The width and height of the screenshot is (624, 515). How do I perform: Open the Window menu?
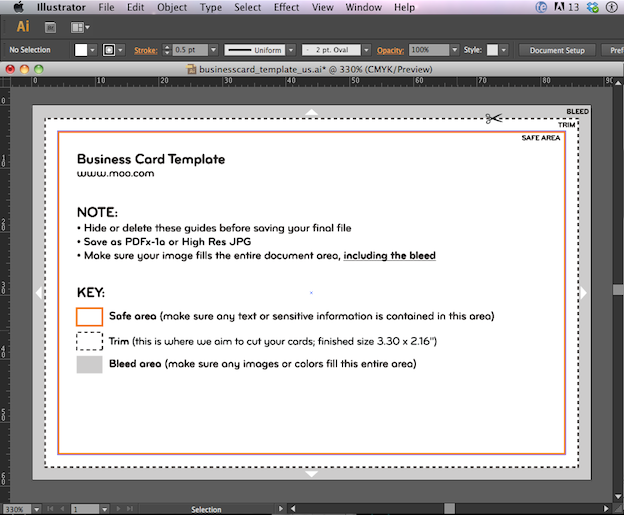363,7
